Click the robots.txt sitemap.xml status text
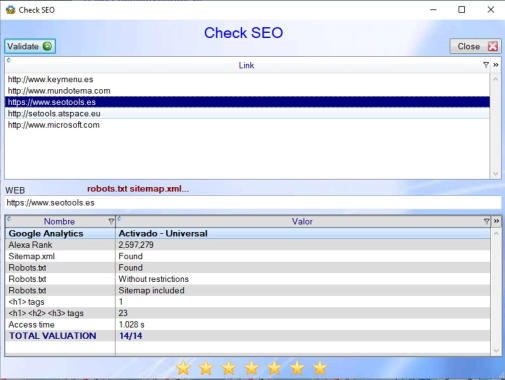This screenshot has width=505, height=380. tap(138, 189)
